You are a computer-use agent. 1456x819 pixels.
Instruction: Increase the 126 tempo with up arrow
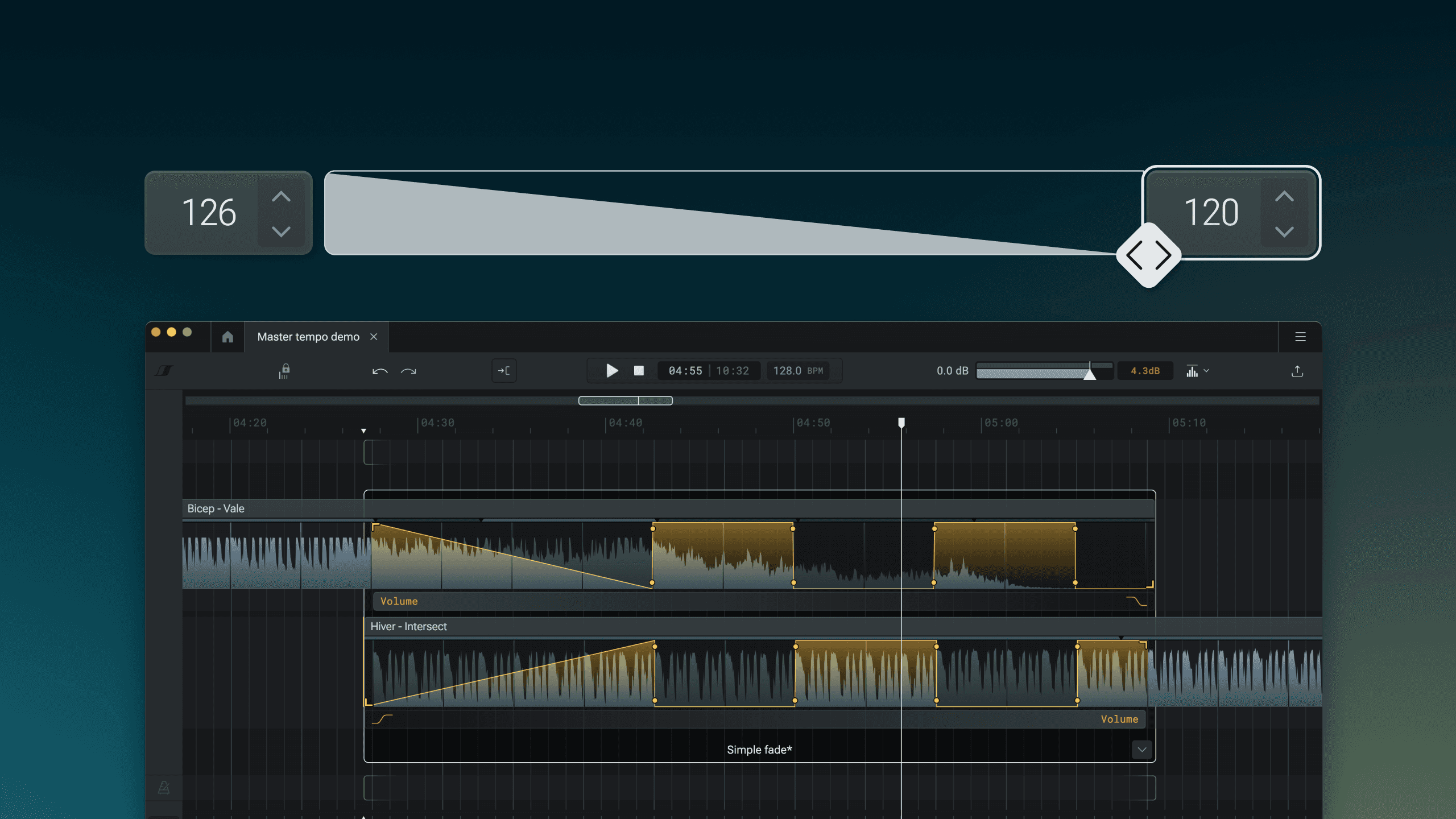[281, 197]
